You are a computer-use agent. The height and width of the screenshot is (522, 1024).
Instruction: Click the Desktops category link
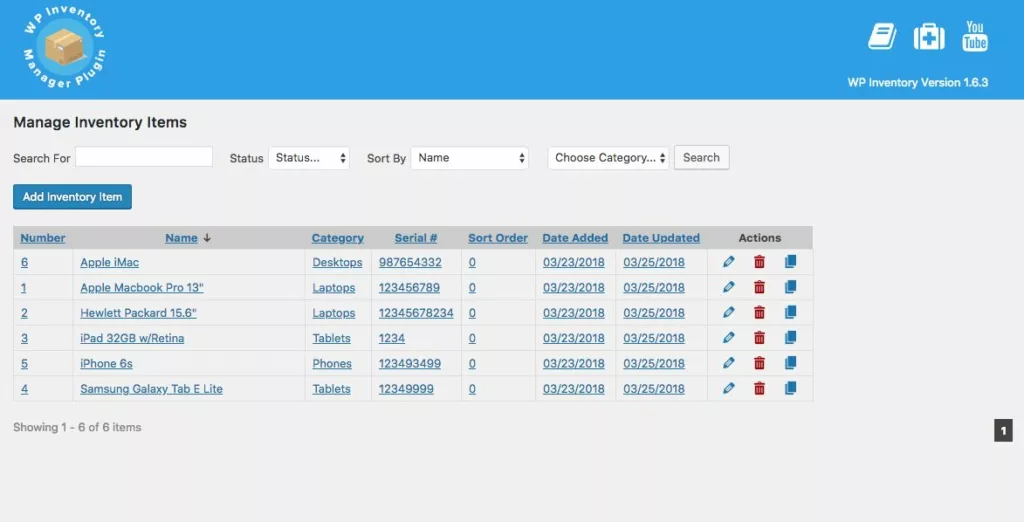337,262
